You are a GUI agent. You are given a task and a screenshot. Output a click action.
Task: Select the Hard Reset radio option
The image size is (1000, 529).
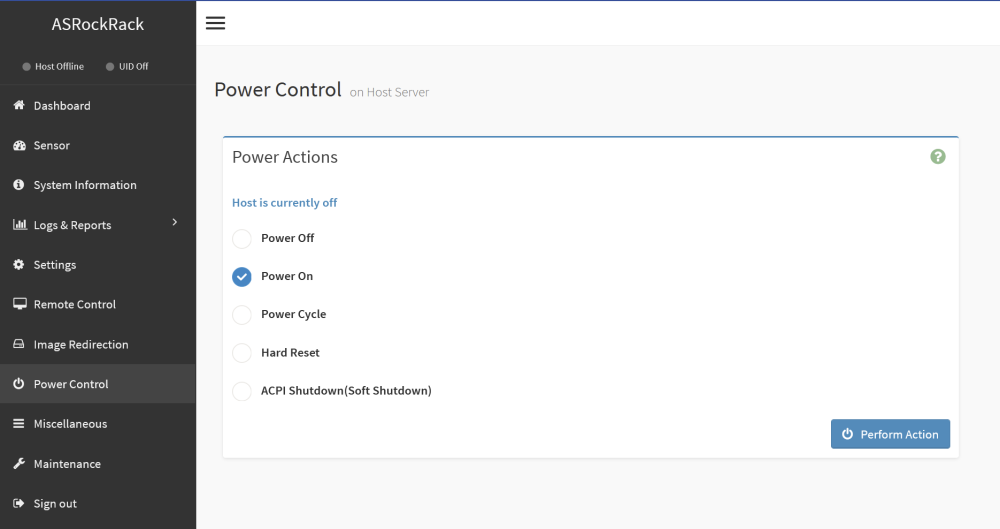tap(242, 353)
